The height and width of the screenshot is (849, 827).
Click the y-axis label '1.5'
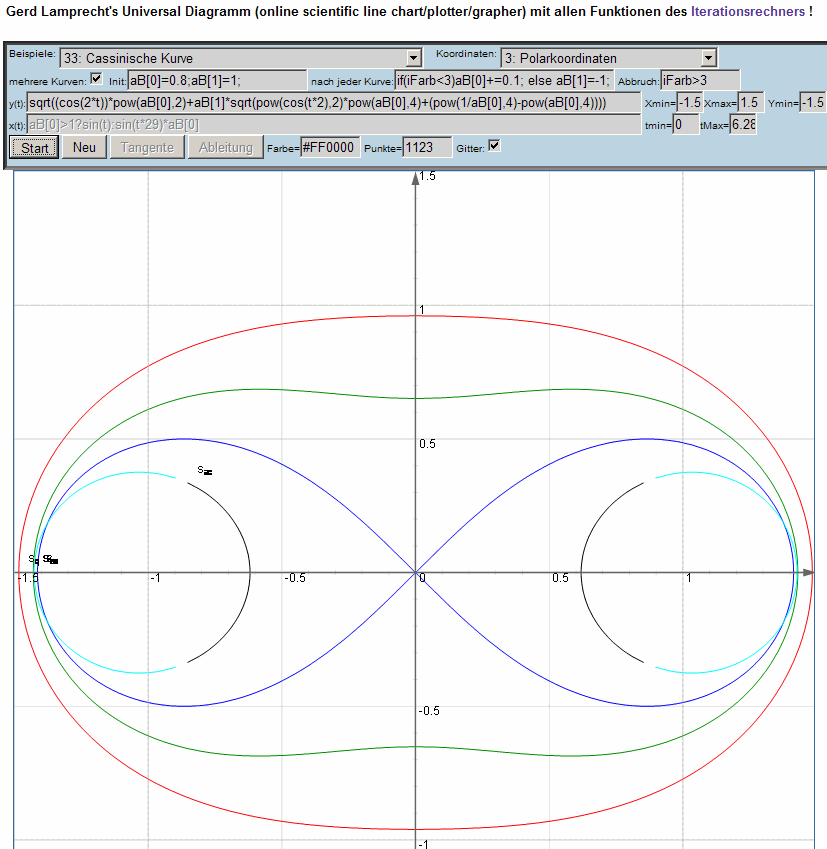tap(427, 175)
